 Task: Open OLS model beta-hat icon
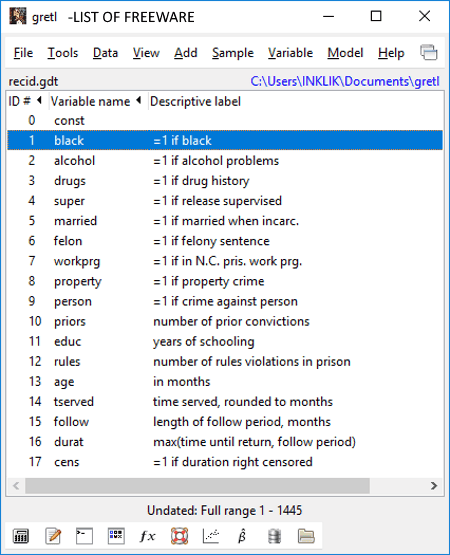click(242, 536)
